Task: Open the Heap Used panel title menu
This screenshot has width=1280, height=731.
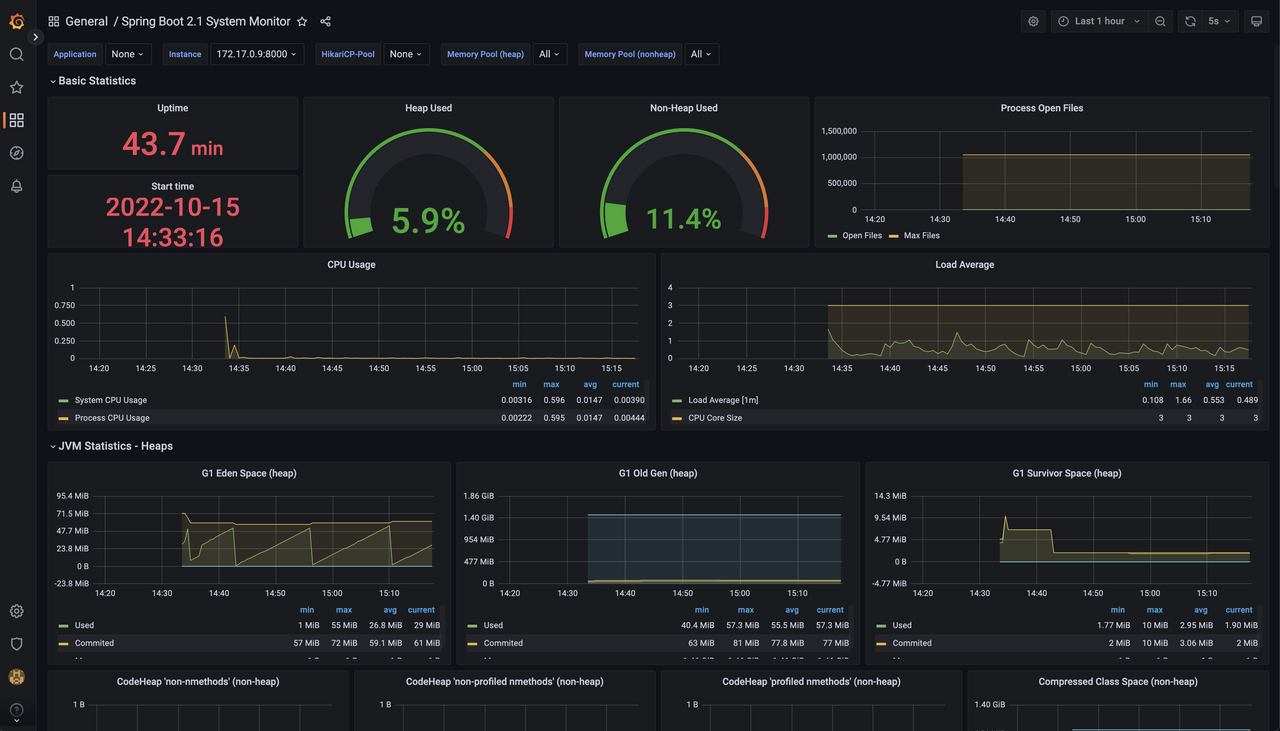Action: click(x=428, y=108)
